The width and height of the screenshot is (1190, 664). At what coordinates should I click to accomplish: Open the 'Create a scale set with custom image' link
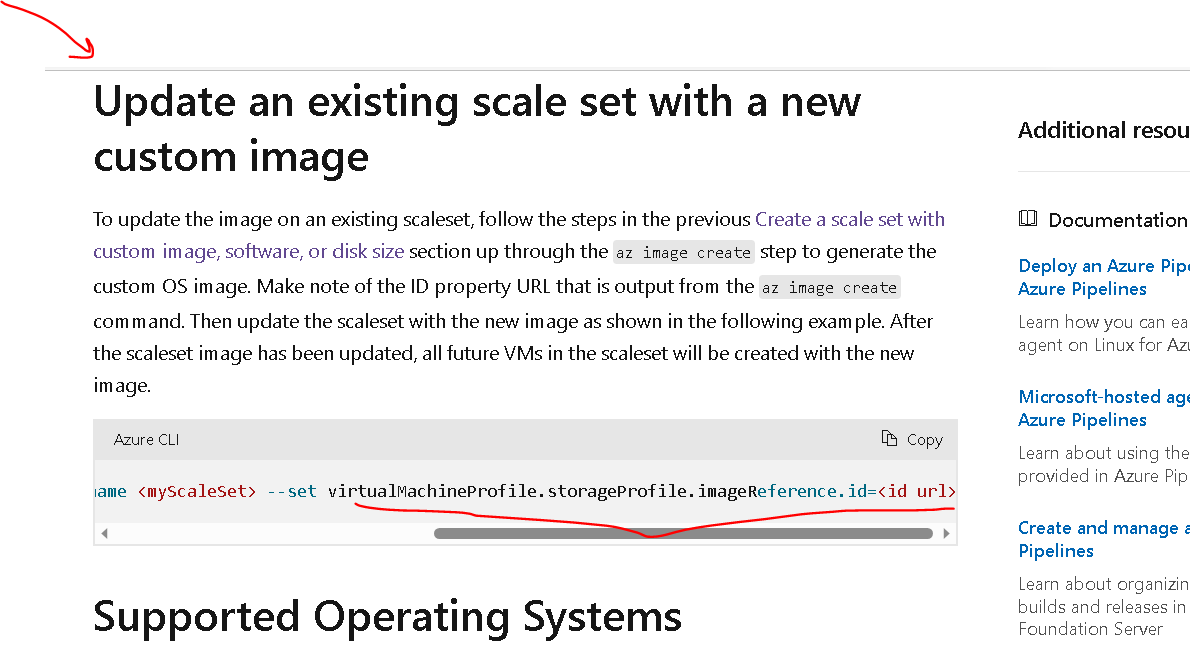[849, 219]
